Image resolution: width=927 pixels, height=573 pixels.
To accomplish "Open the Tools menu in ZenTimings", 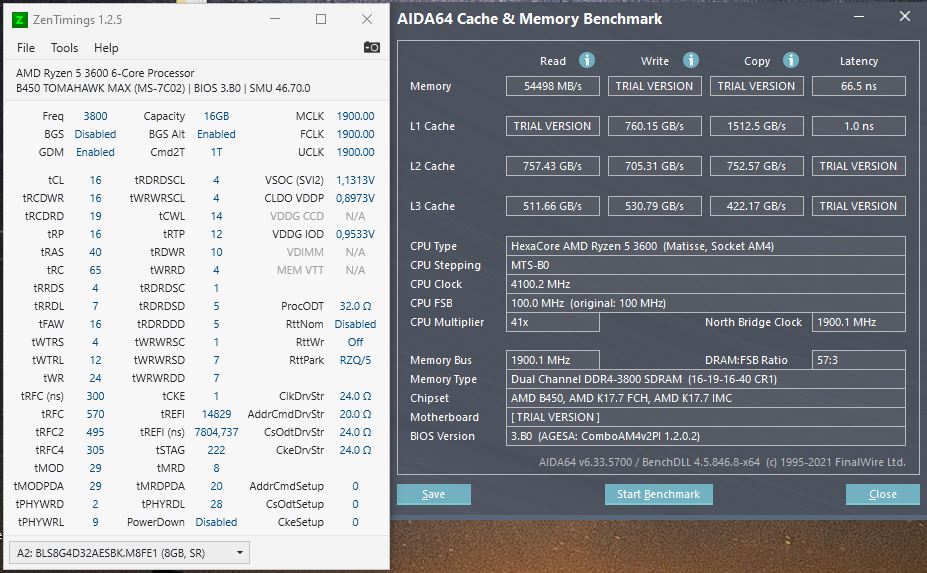I will click(64, 48).
